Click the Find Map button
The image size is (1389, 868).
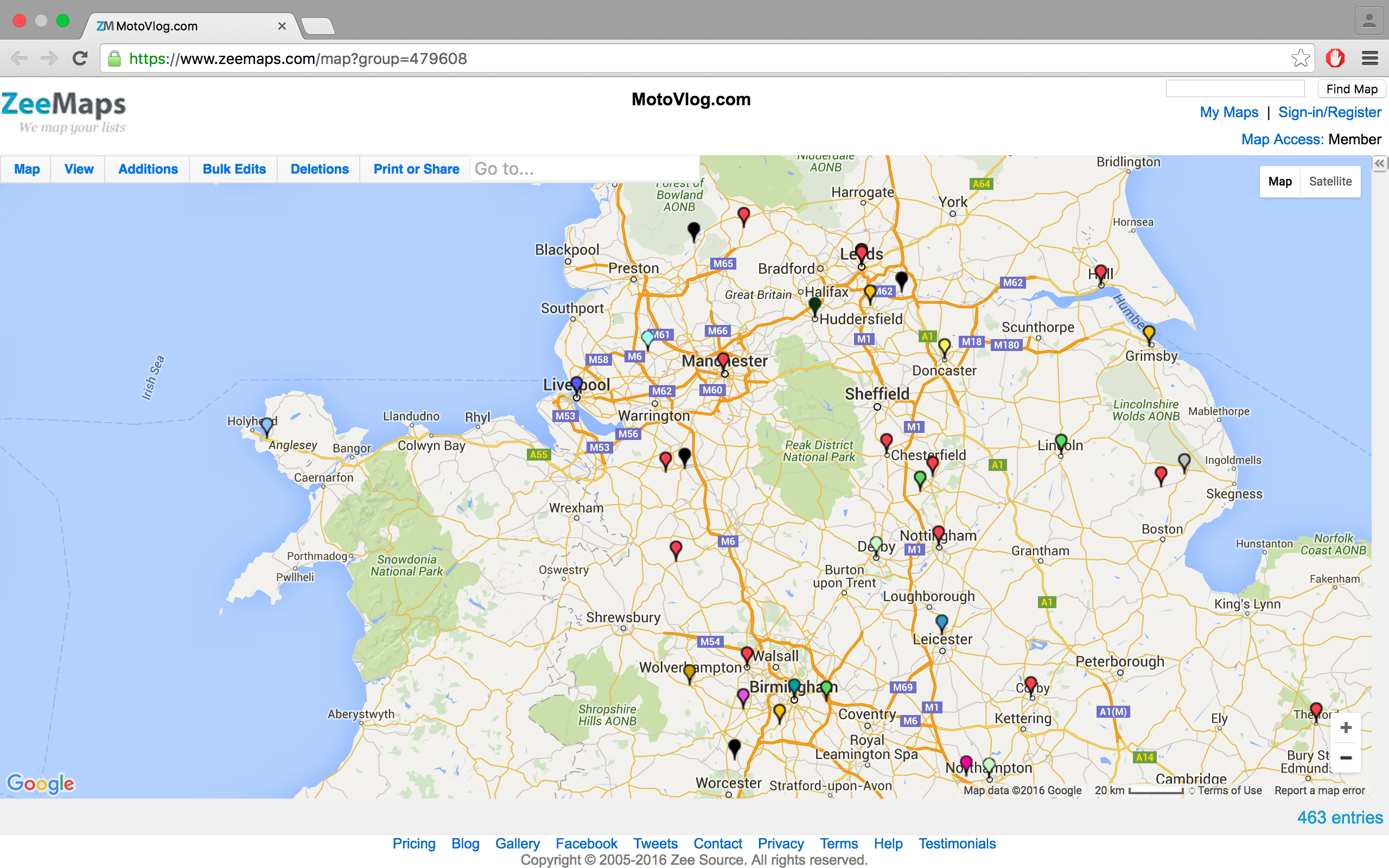[1352, 89]
